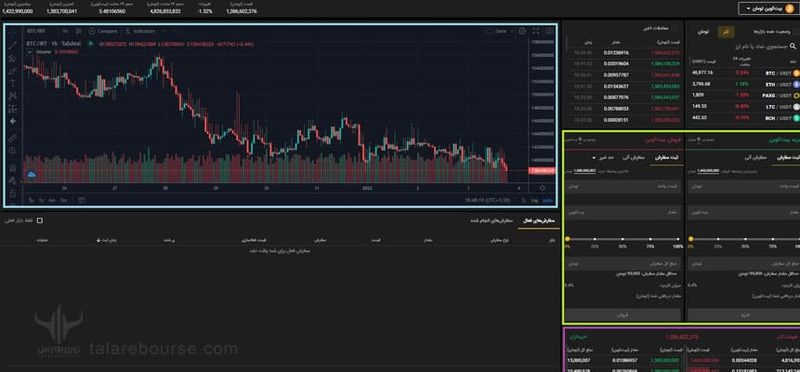Open the chart interval 1h dropdown
Screen dimensions: 800x372
[x=66, y=31]
